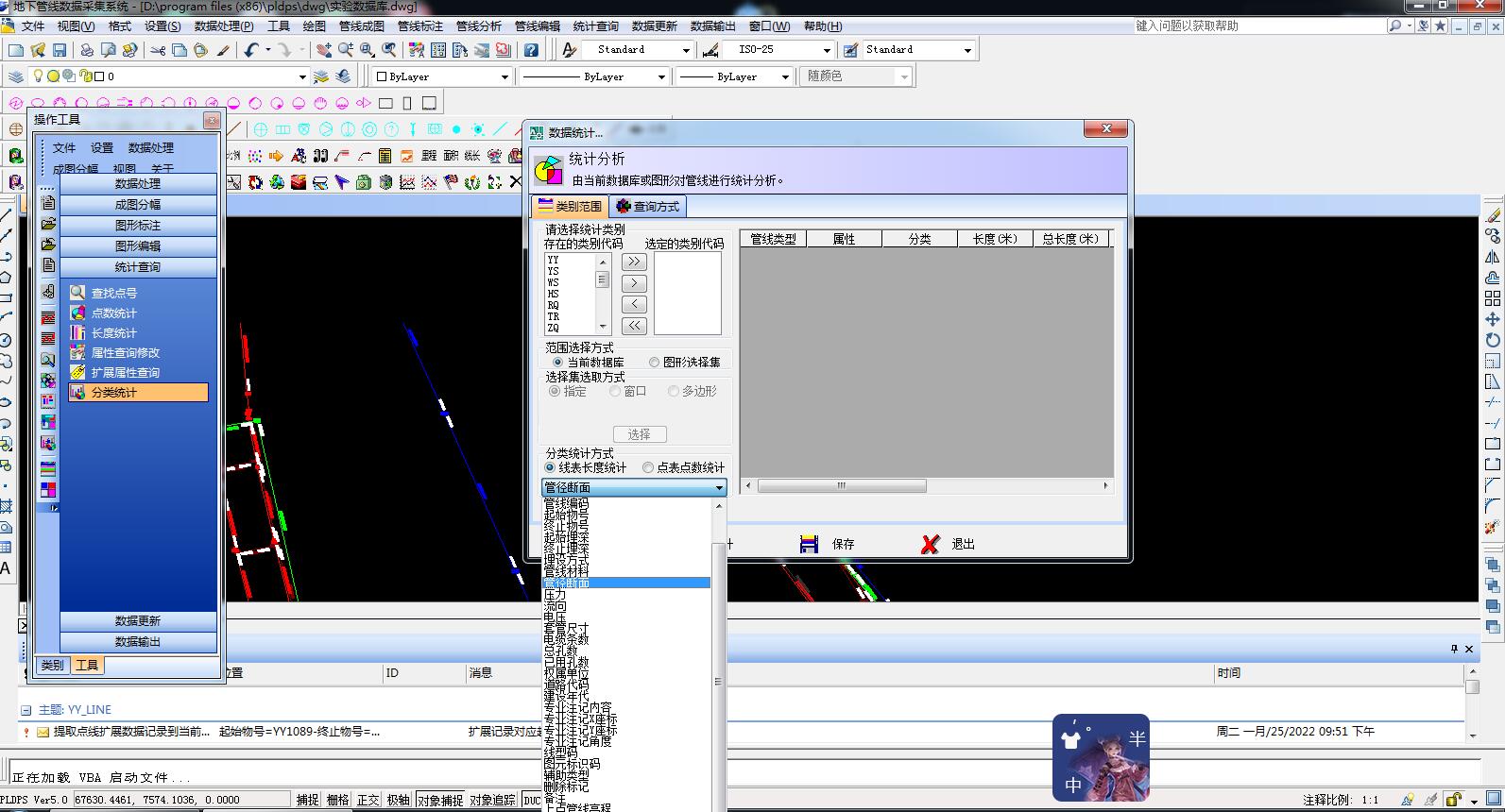Open the Standard table style dropdown
1505x812 pixels.
[x=967, y=50]
